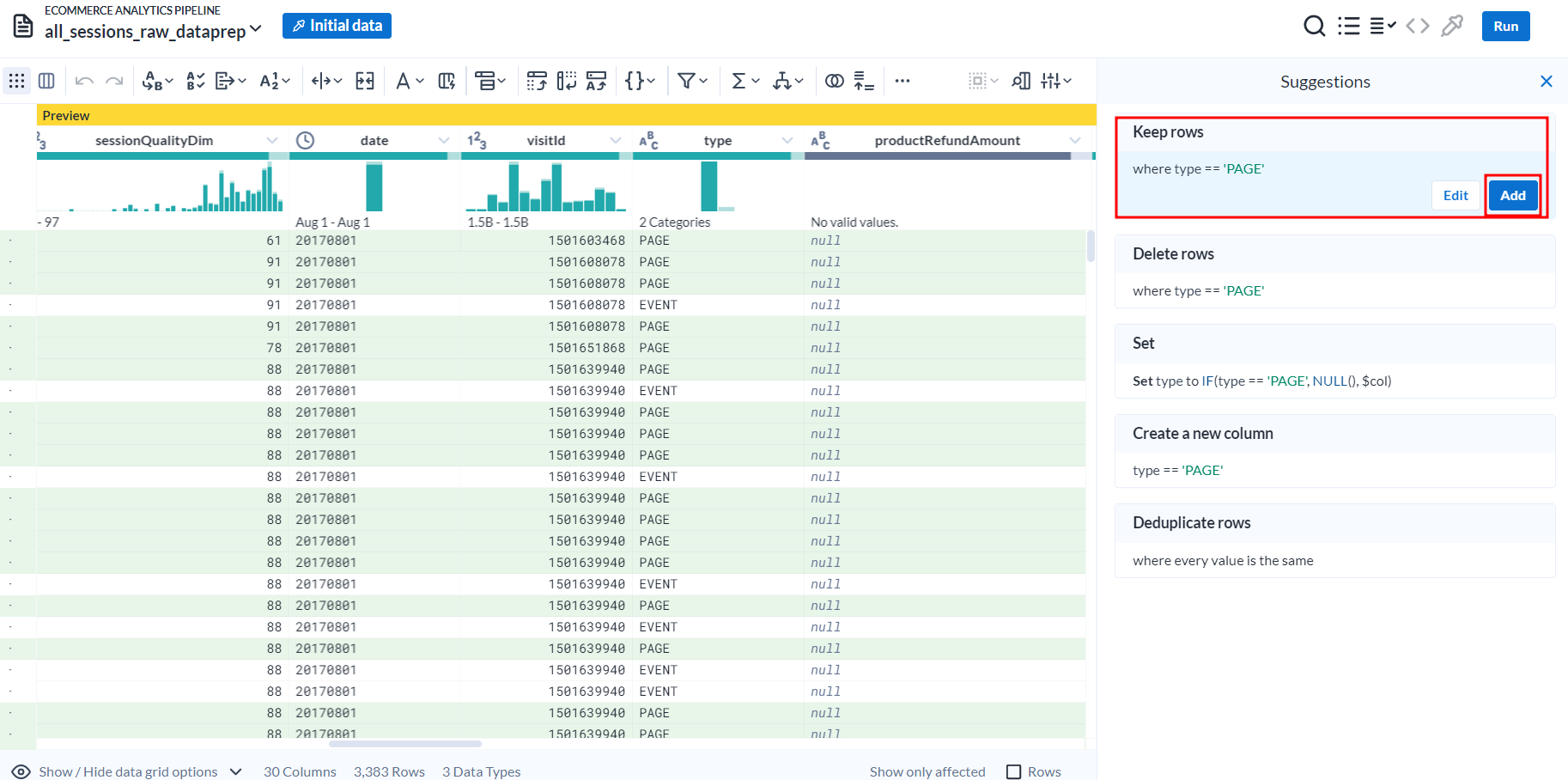This screenshot has height=780, width=1568.
Task: Select the Set suggestion card
Action: point(1334,361)
